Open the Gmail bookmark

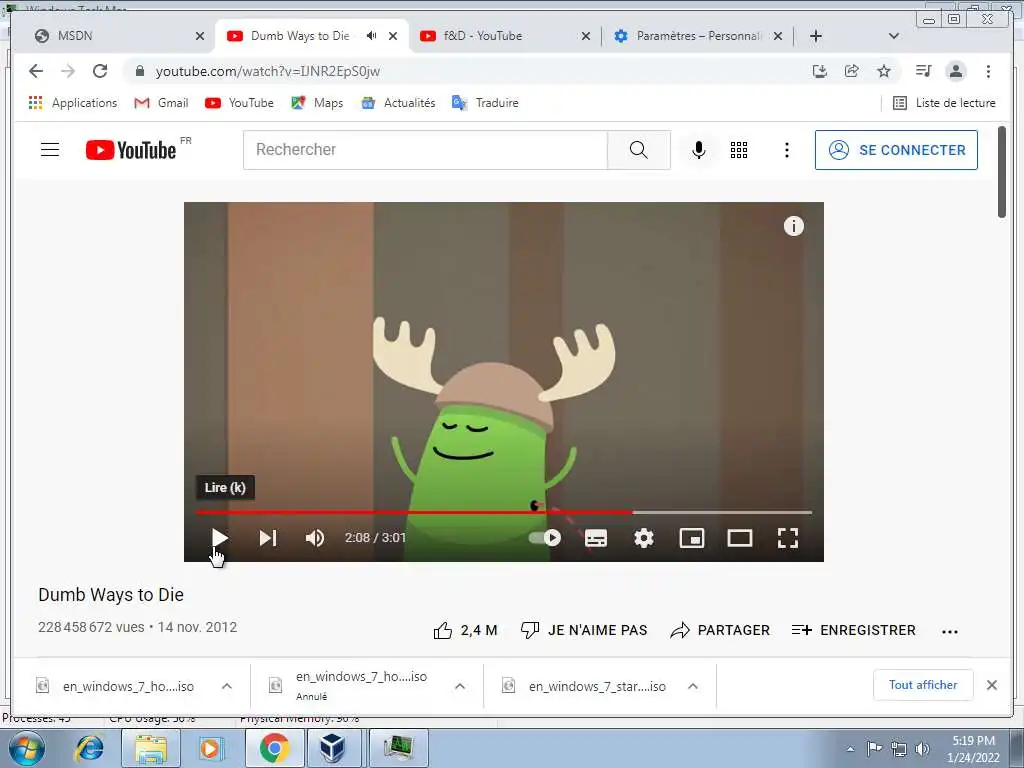pos(161,103)
